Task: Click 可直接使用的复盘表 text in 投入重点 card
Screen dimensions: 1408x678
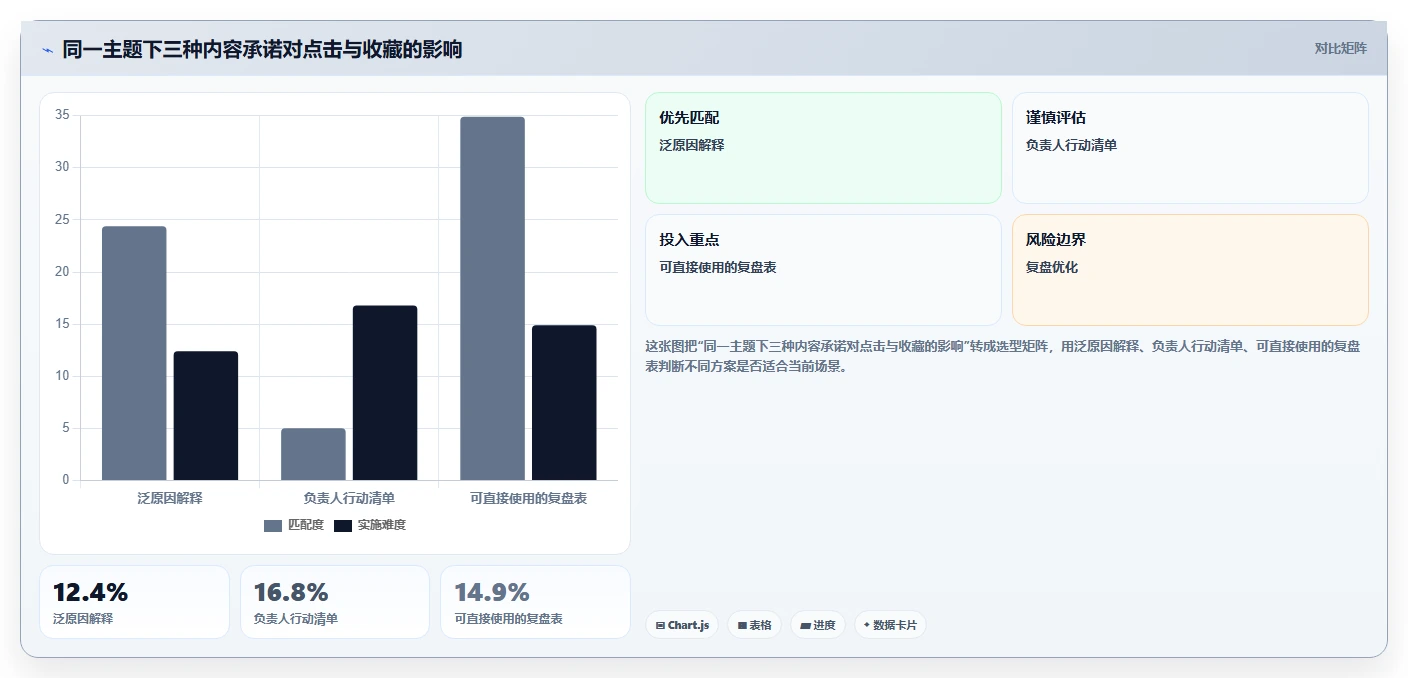Action: click(718, 267)
